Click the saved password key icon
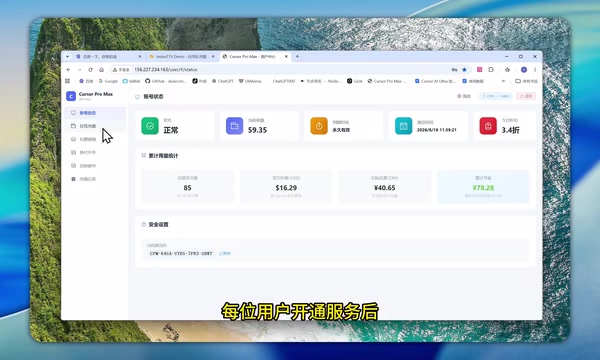Viewport: 600px width, 360px height. coord(454,70)
